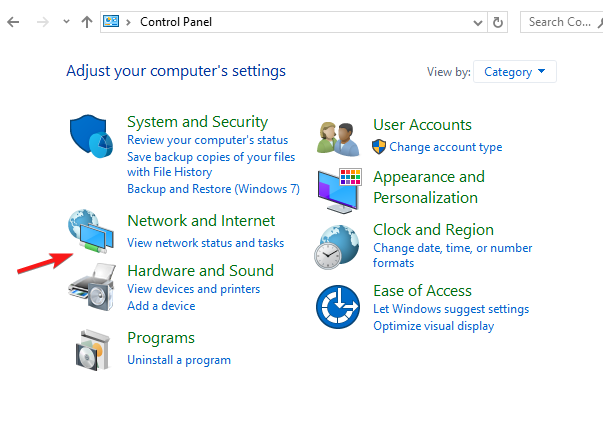Open Appearance and Personalization category
The height and width of the screenshot is (425, 603).
429,187
